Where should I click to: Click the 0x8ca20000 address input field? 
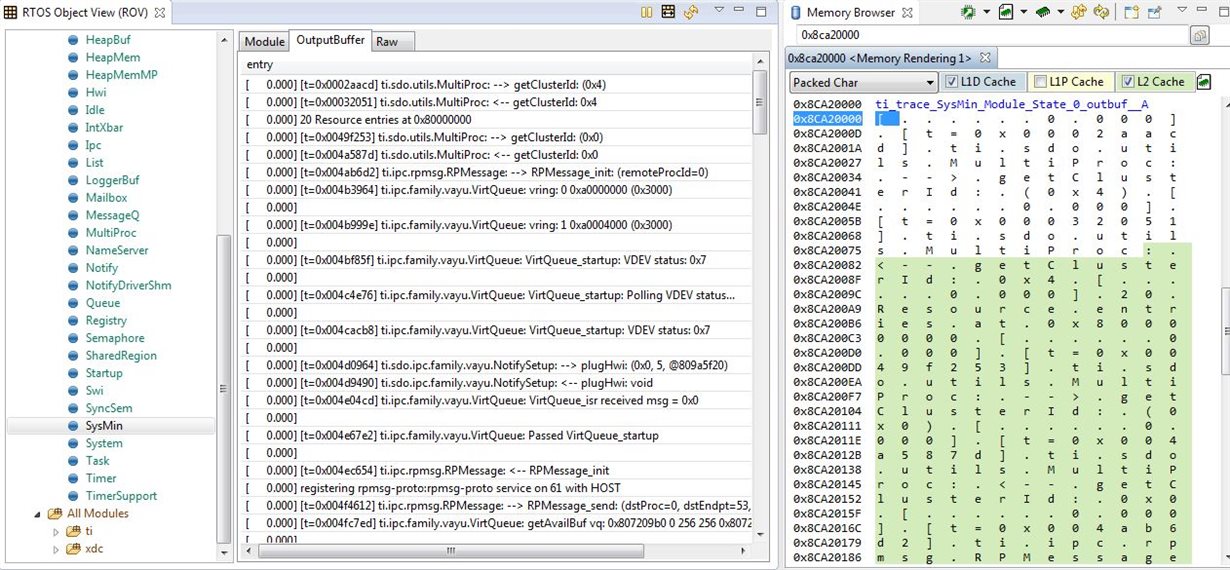[992, 35]
